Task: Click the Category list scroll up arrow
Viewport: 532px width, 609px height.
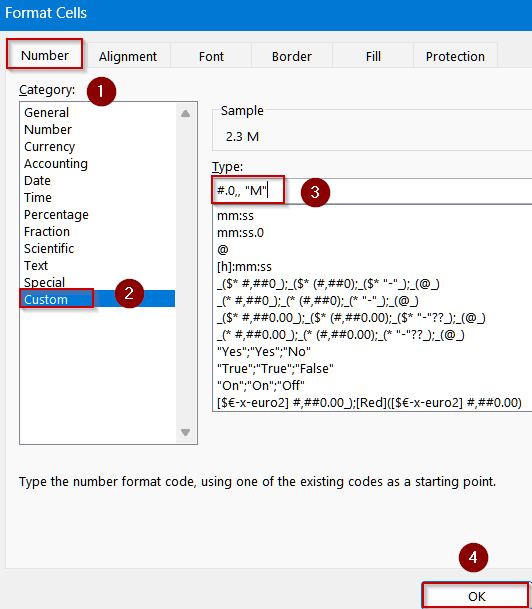Action: coord(186,113)
